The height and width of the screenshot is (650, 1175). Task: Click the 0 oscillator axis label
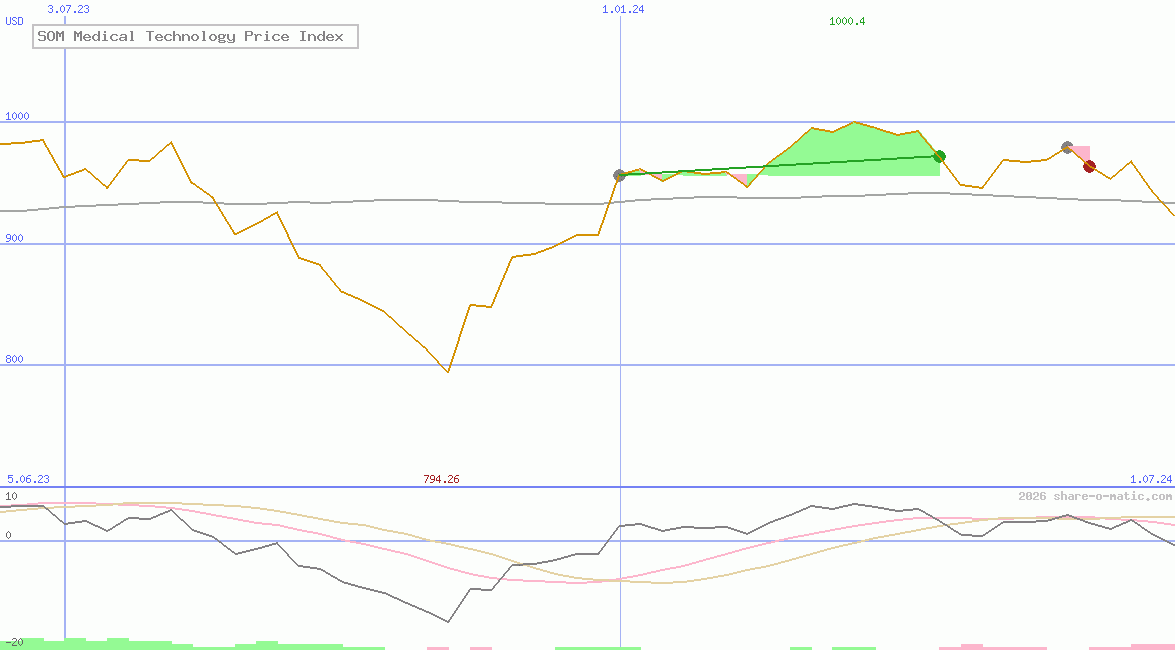click(8, 535)
